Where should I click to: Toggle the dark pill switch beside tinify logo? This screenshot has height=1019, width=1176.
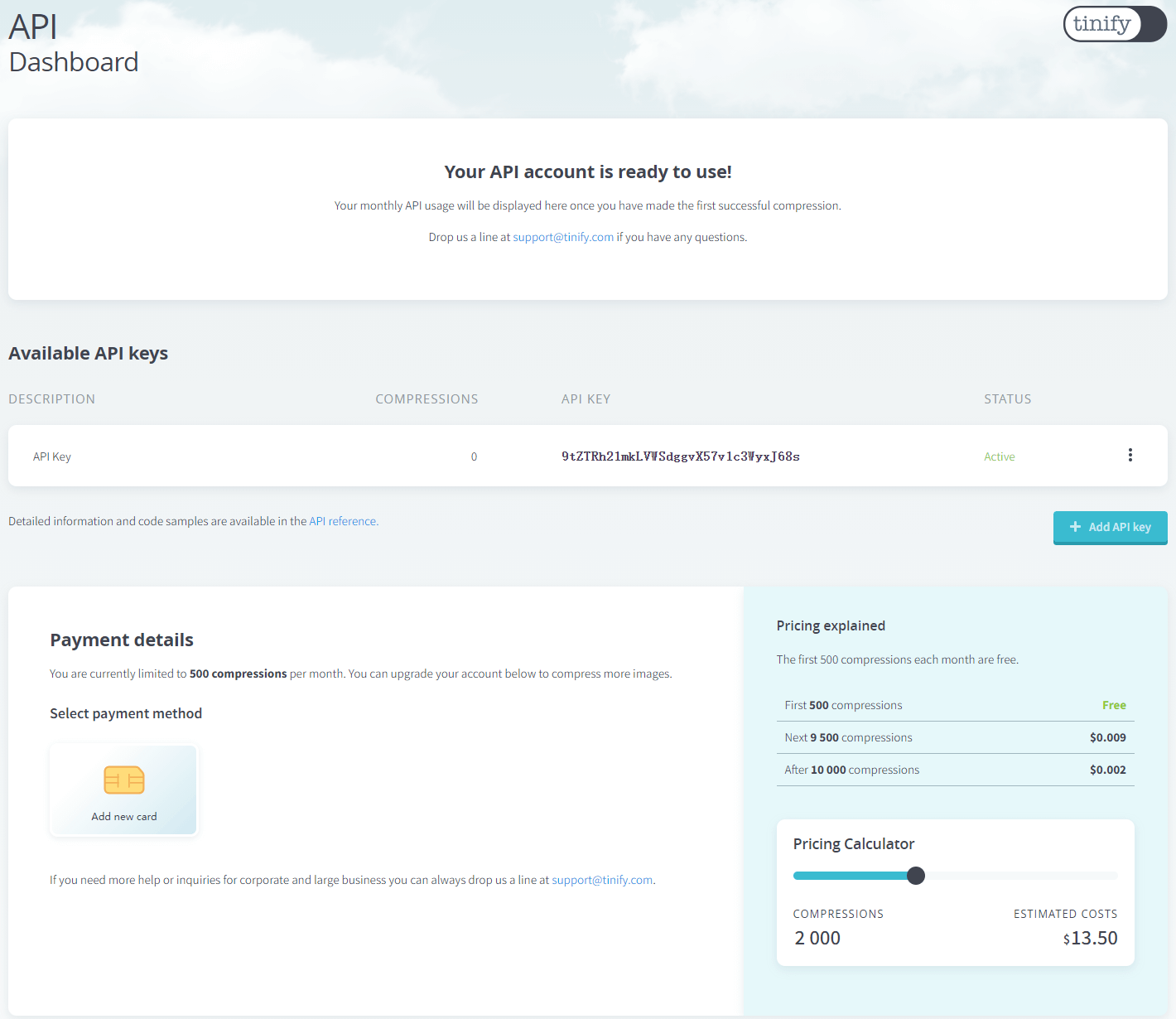(1153, 24)
